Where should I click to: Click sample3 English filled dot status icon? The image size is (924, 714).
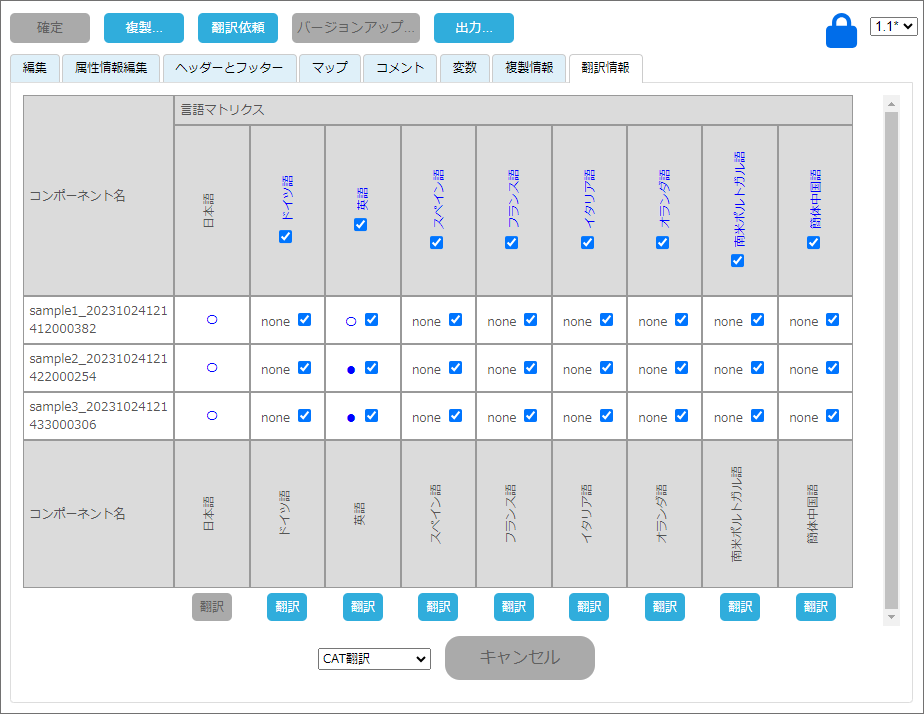(351, 418)
